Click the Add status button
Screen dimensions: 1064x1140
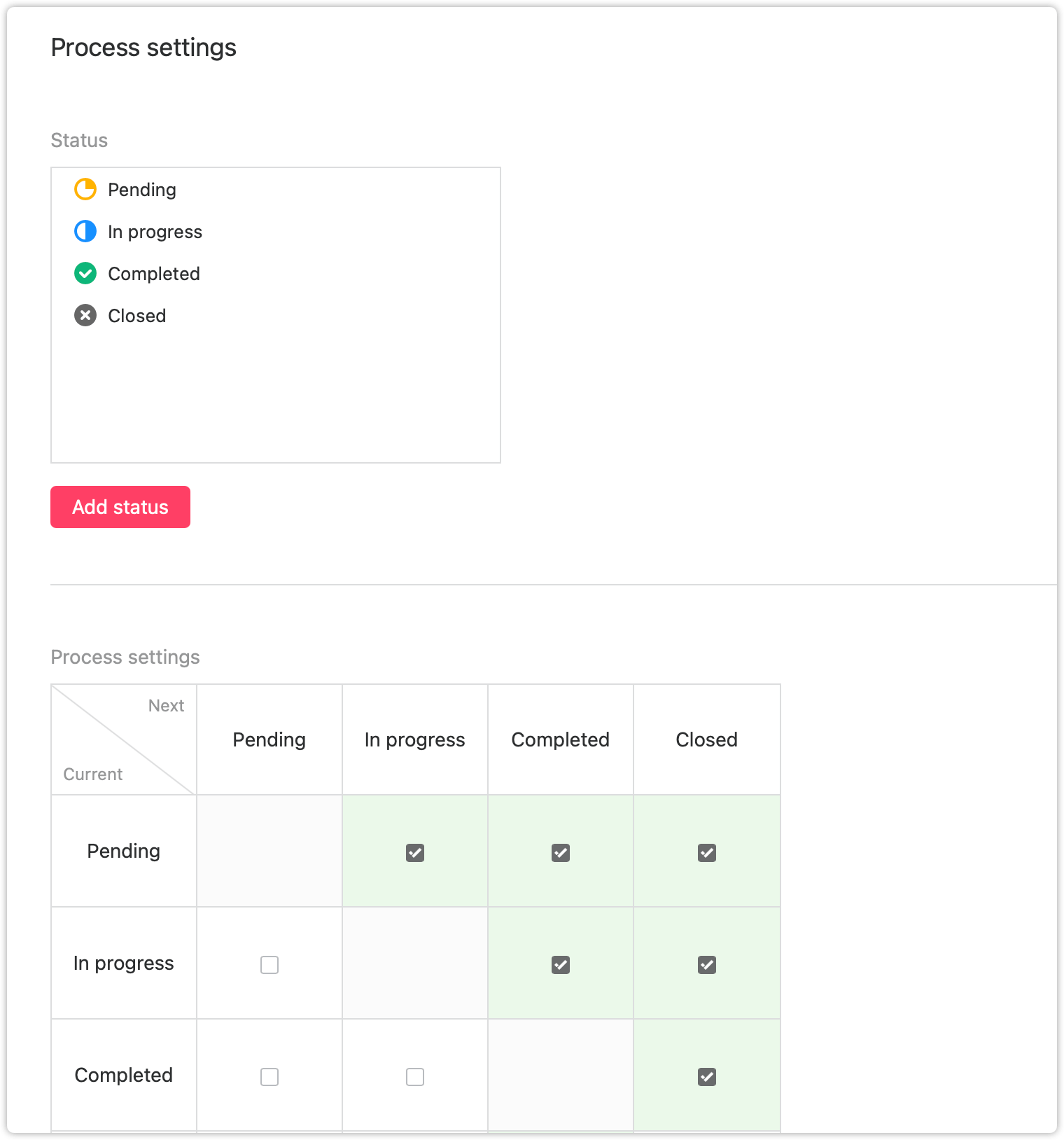(x=120, y=507)
